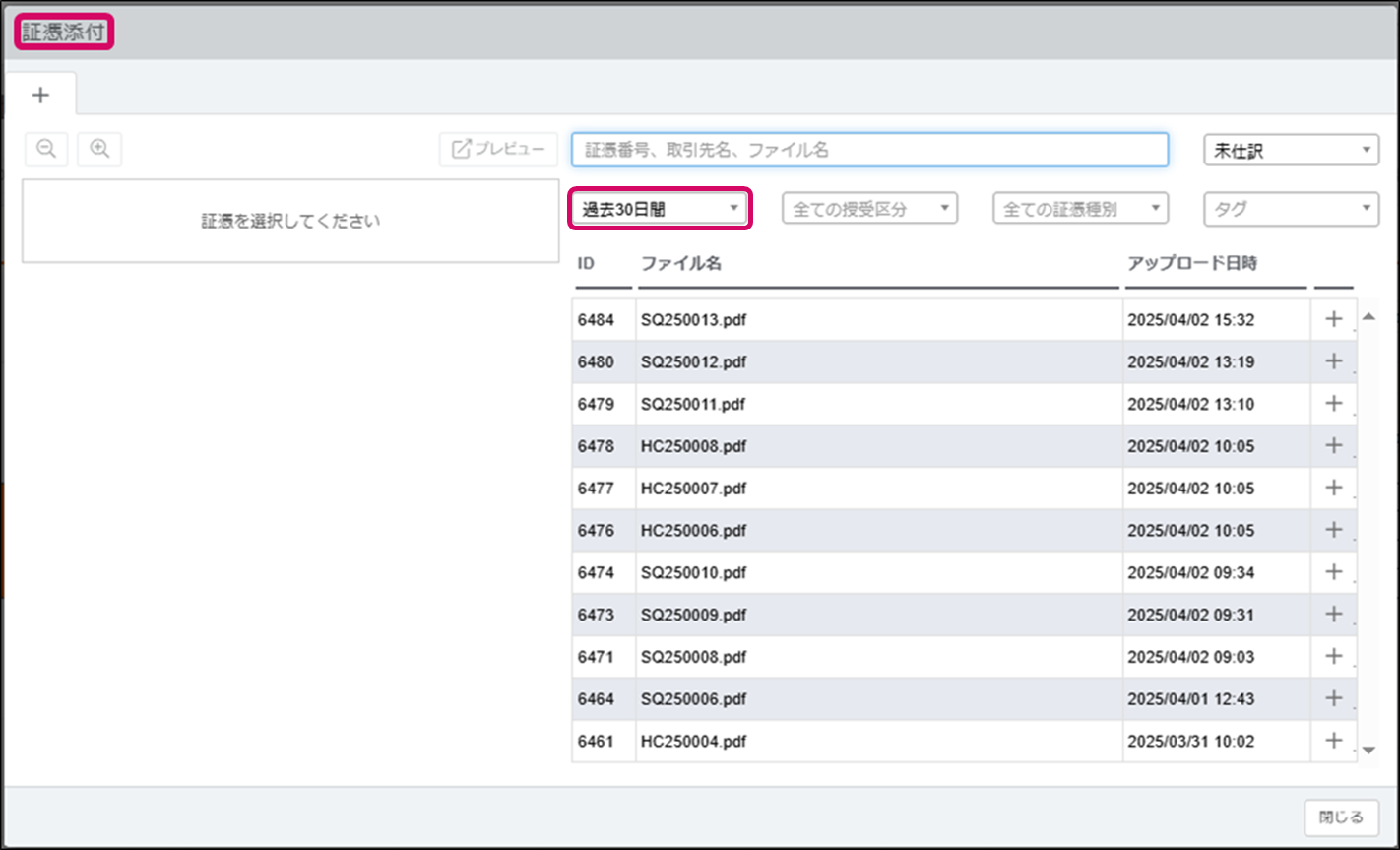The image size is (1400, 850).
Task: Open the 全ての証憑種別 dropdown
Action: coord(1080,209)
